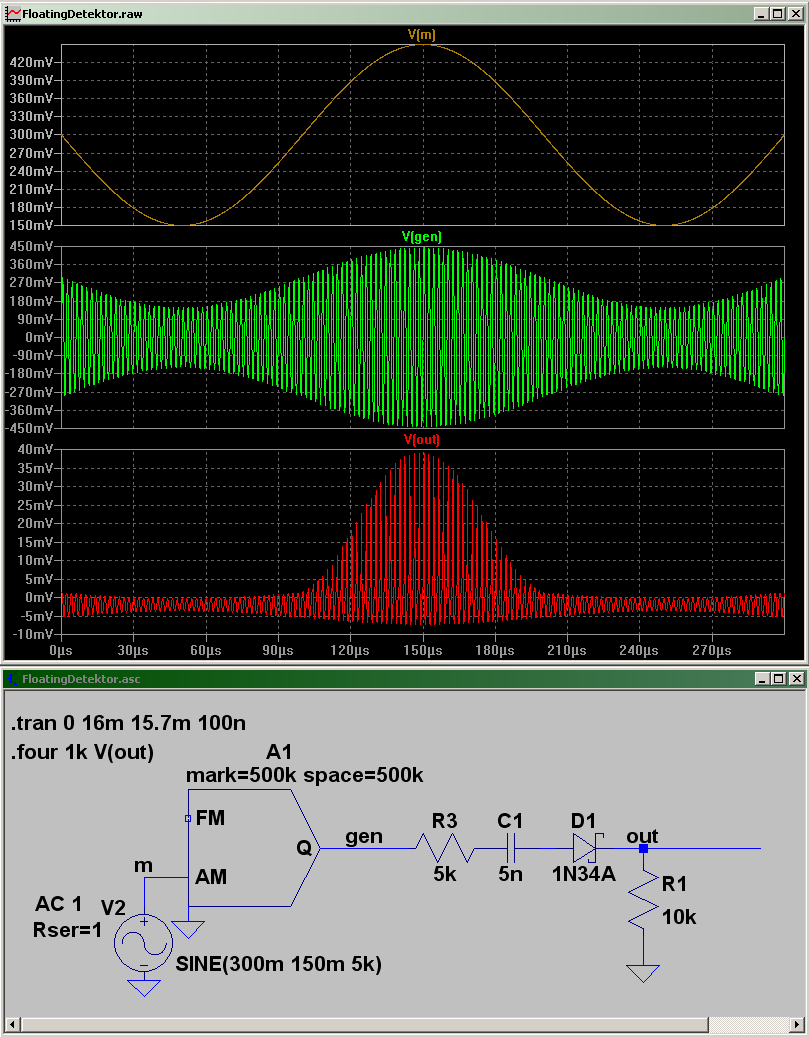Click the V(out) trace label

[421, 439]
